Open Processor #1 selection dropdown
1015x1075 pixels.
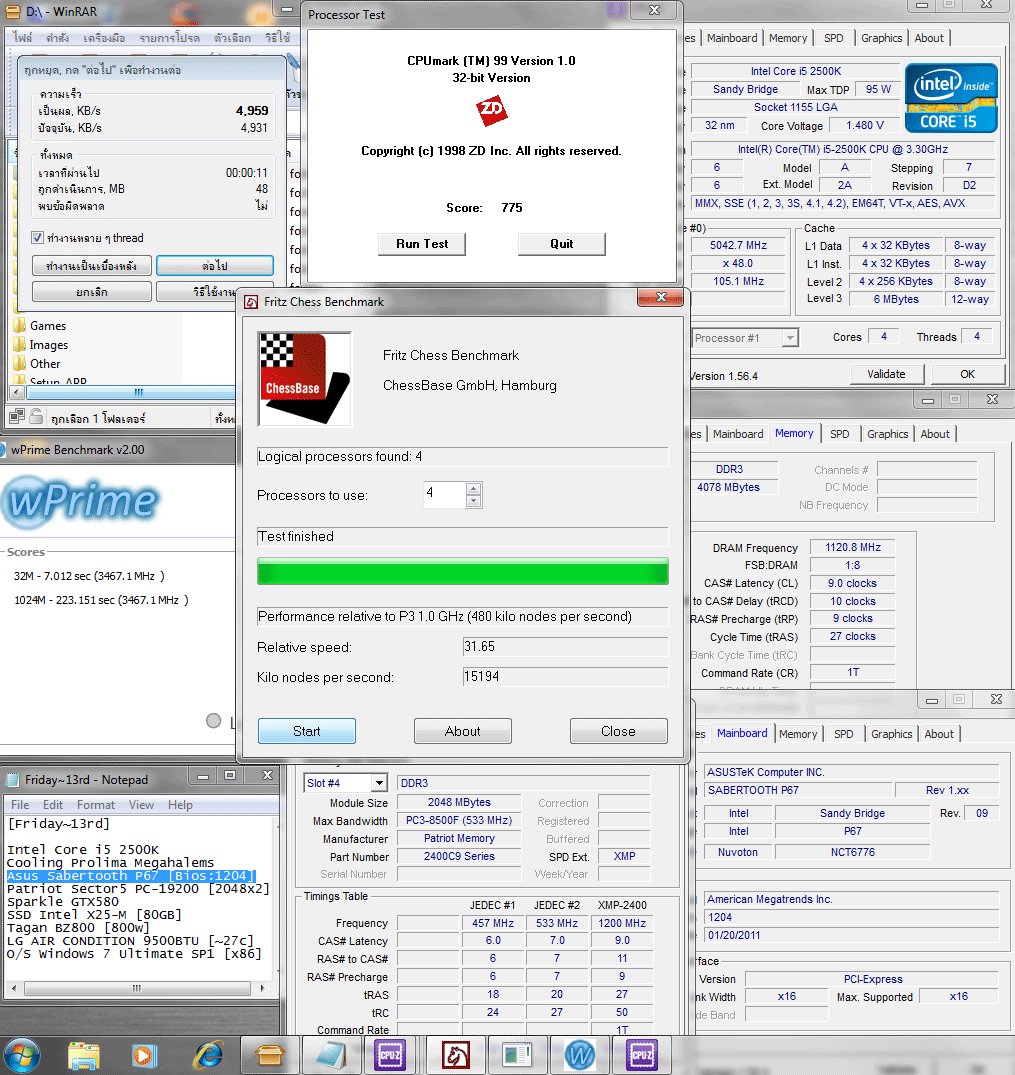pos(791,338)
